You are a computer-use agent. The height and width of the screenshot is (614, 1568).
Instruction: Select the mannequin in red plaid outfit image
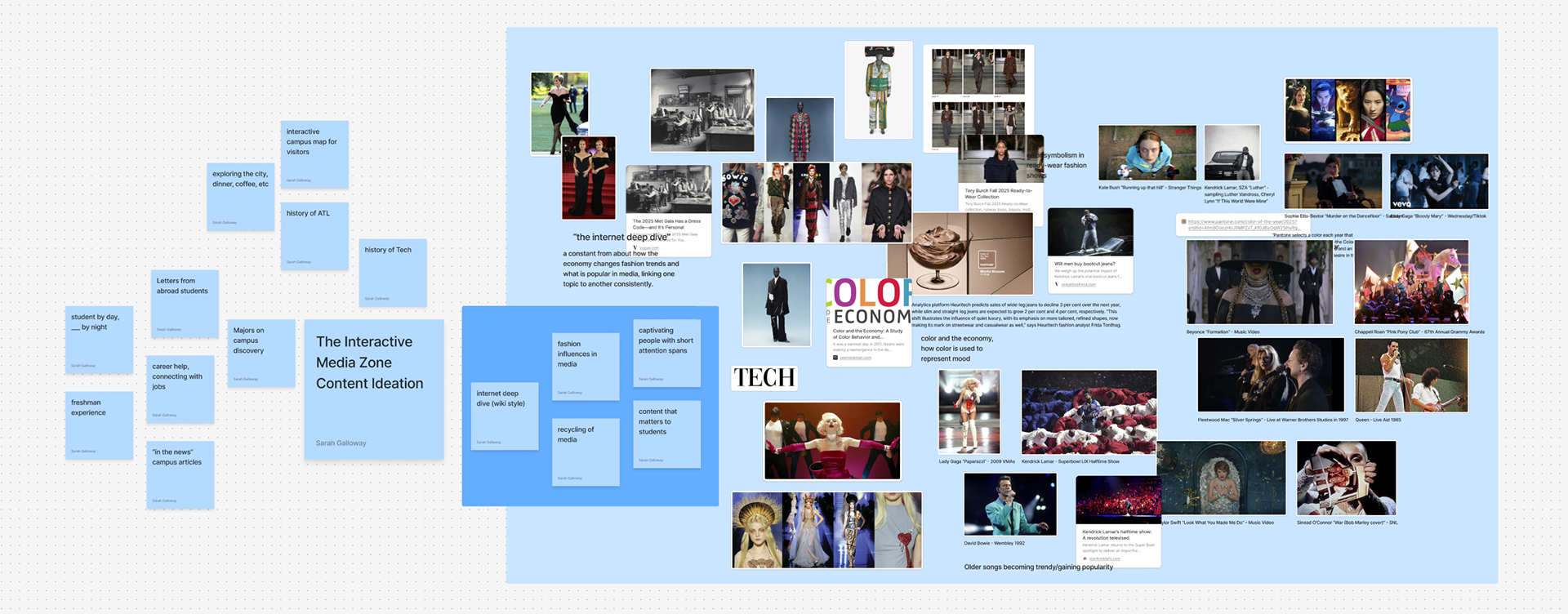[x=800, y=130]
